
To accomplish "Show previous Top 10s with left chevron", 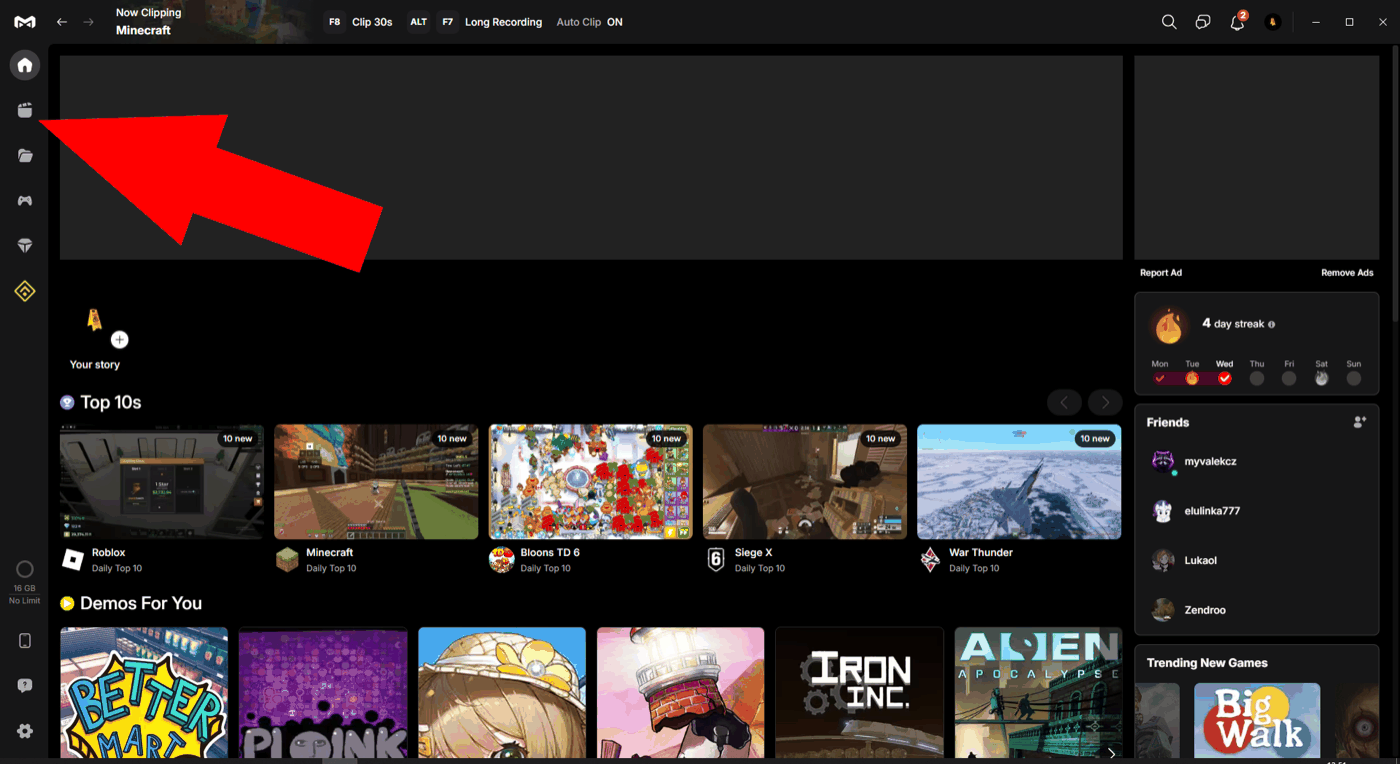I will coord(1064,402).
